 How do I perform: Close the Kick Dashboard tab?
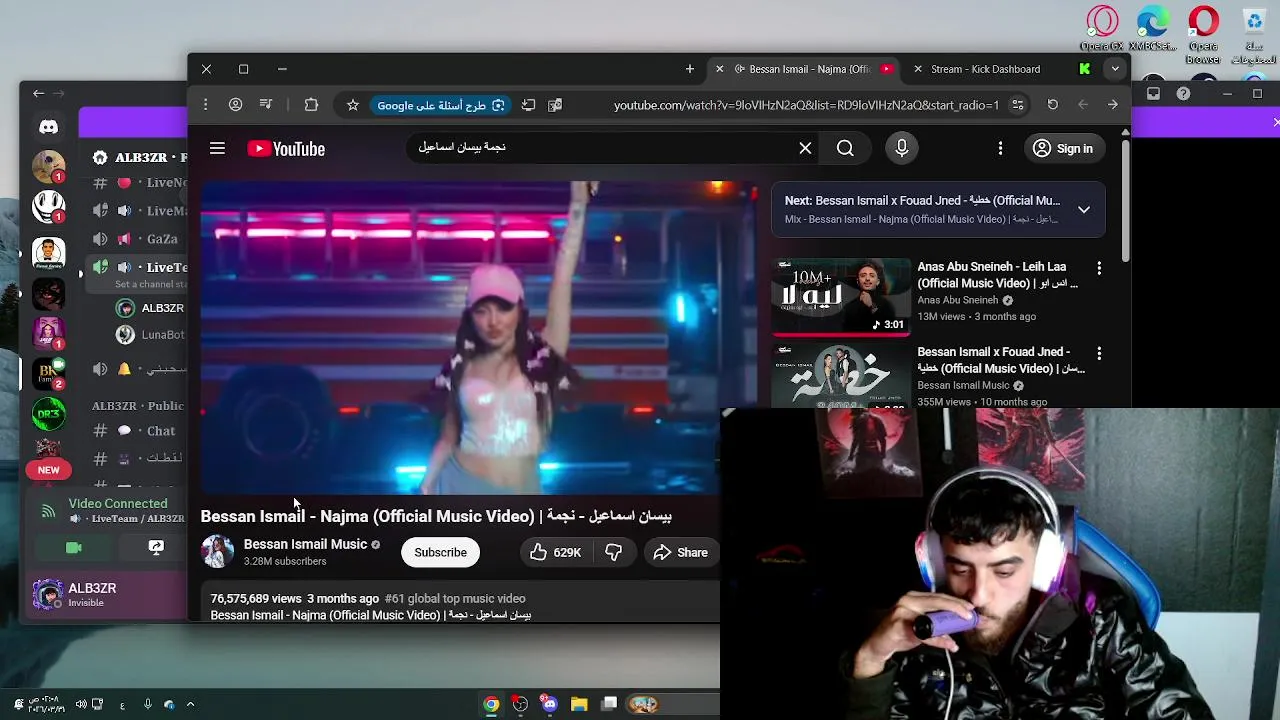pyautogui.click(x=918, y=69)
